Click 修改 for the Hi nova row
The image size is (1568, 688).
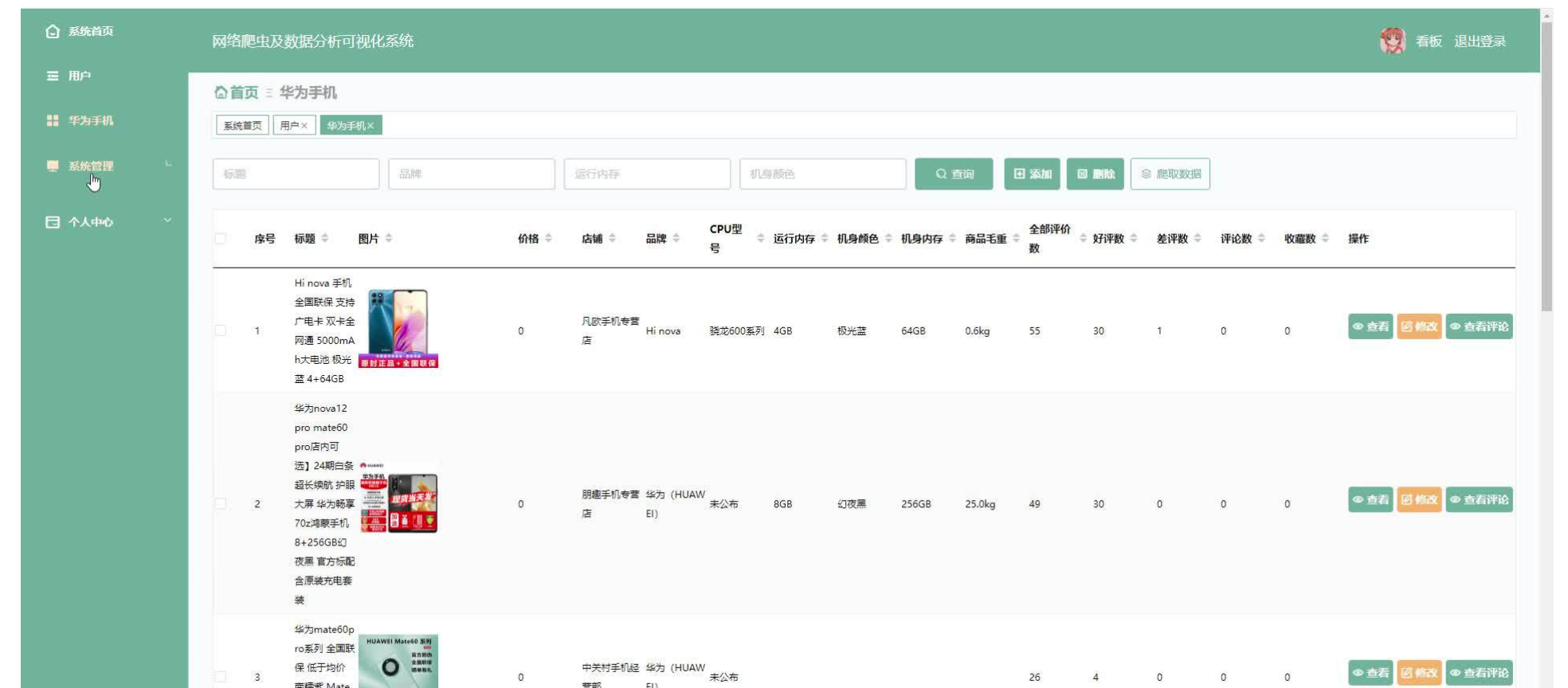pos(1419,326)
